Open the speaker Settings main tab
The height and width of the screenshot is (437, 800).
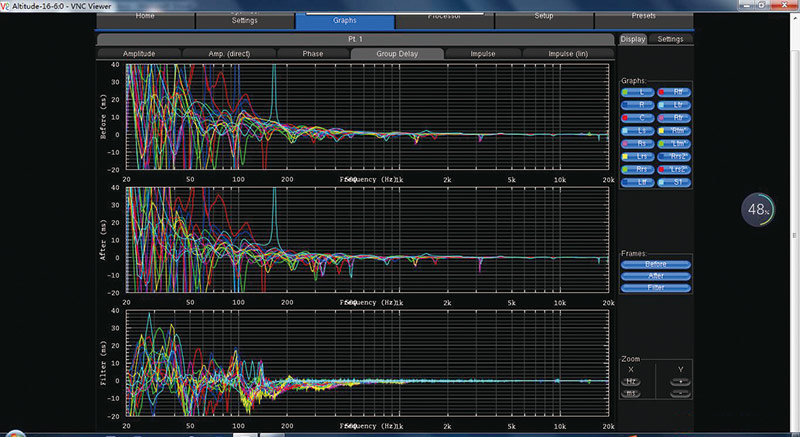[245, 19]
